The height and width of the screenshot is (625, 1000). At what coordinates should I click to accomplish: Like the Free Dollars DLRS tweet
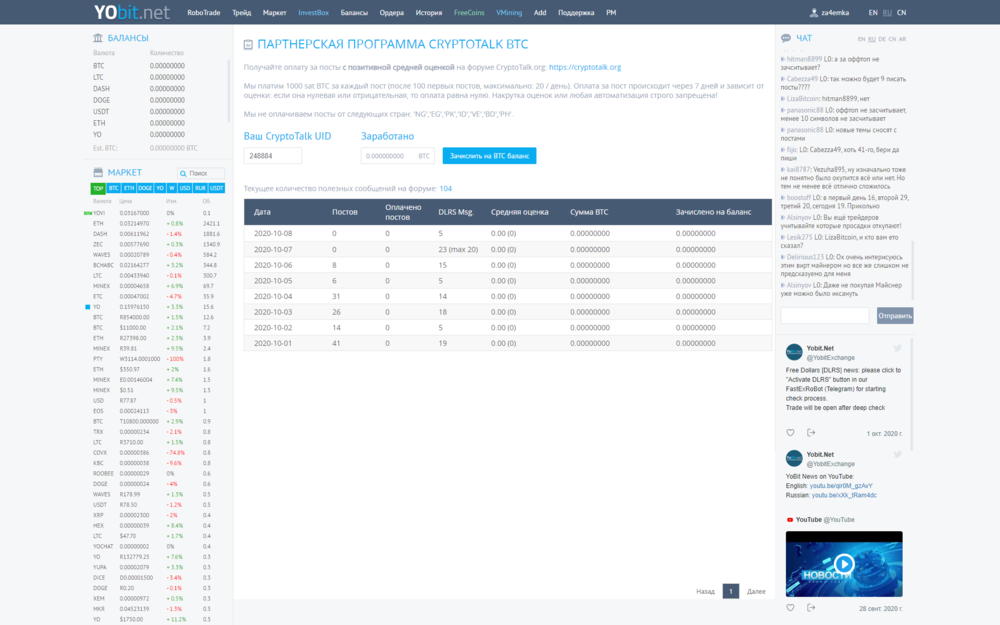point(790,432)
